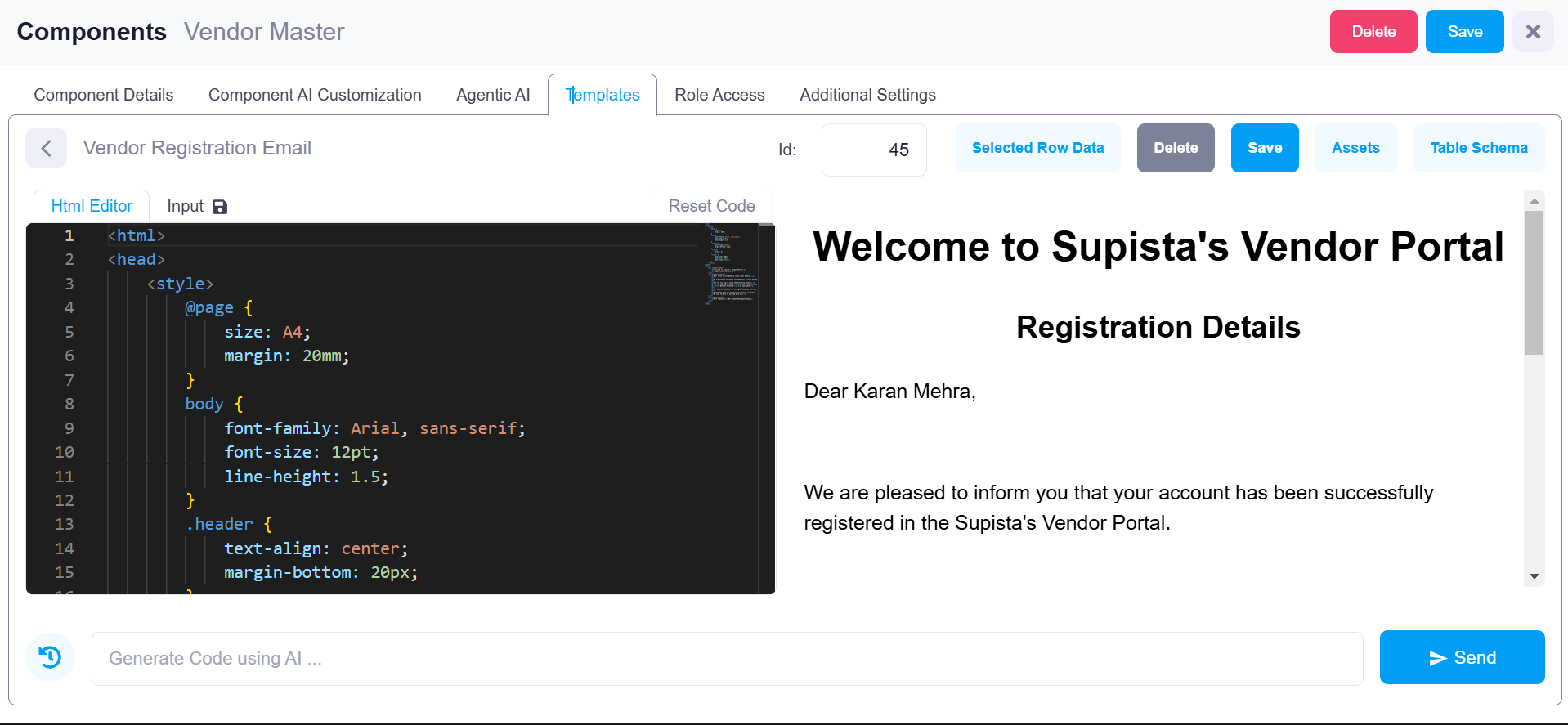The height and width of the screenshot is (725, 1568).
Task: Select the Templates tab
Action: 603,95
